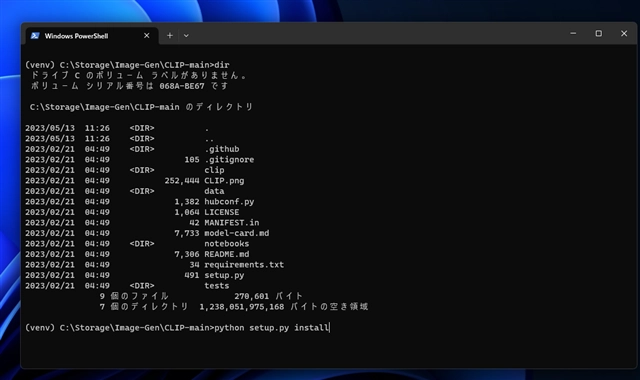Click the '1,064' file size value

187,212
